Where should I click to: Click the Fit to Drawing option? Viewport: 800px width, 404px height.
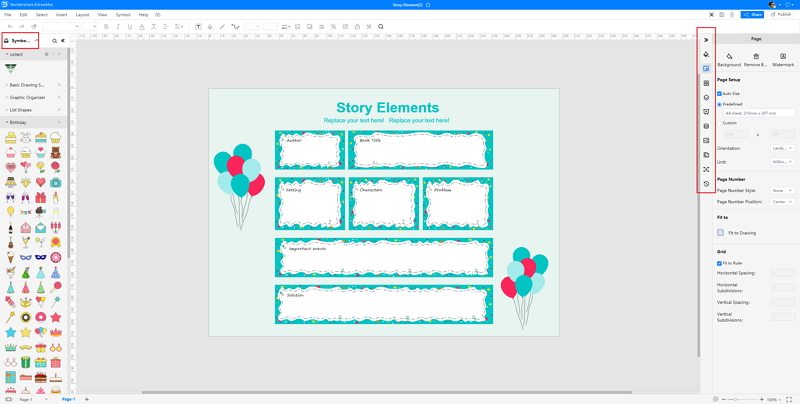[x=737, y=233]
